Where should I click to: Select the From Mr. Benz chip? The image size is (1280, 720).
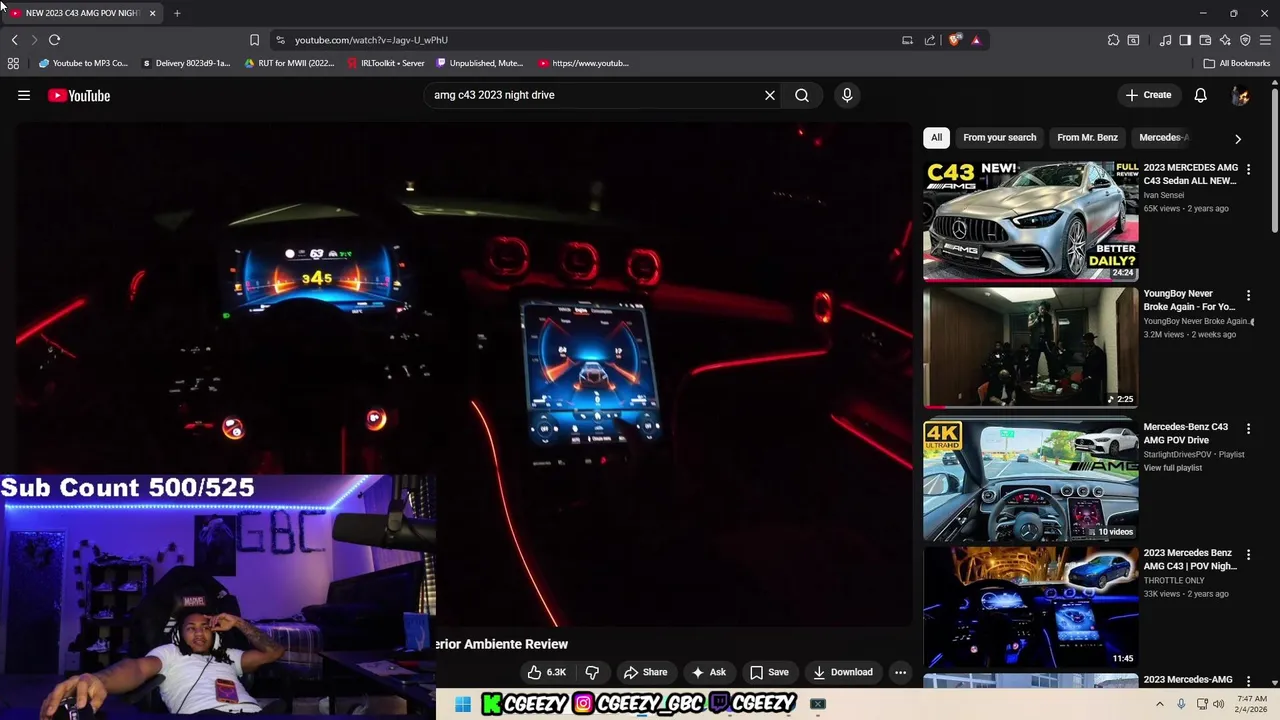(1087, 137)
